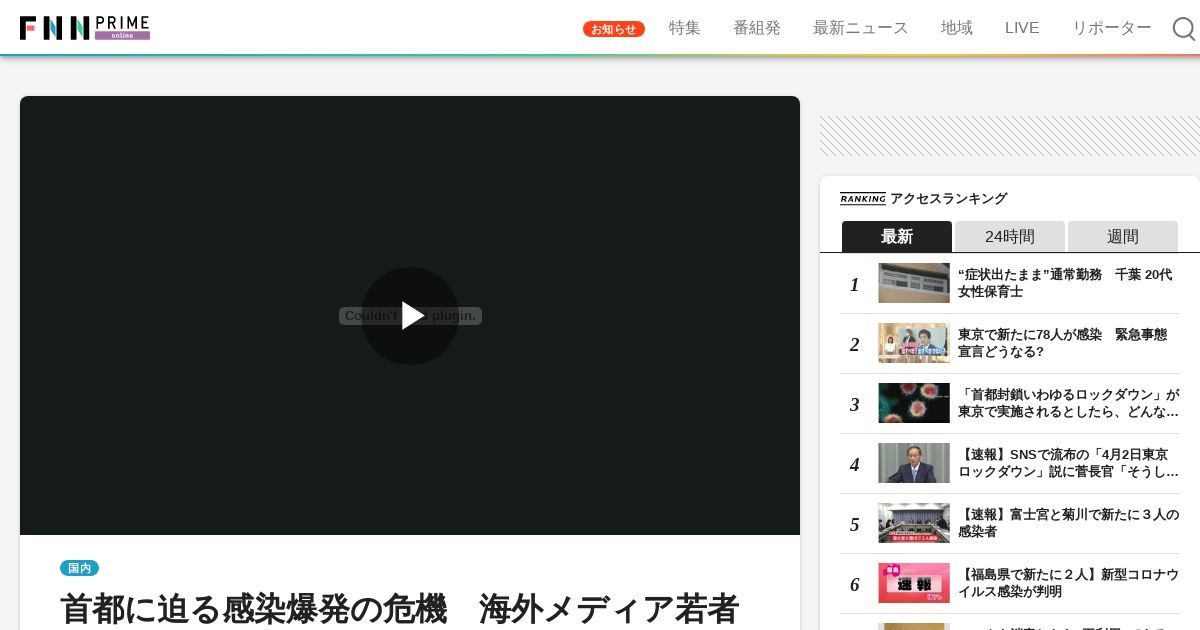1200x630 pixels.
Task: Read 東京で新たに78人が感染 緊急事態宣言どうなる?
Action: click(x=1062, y=343)
